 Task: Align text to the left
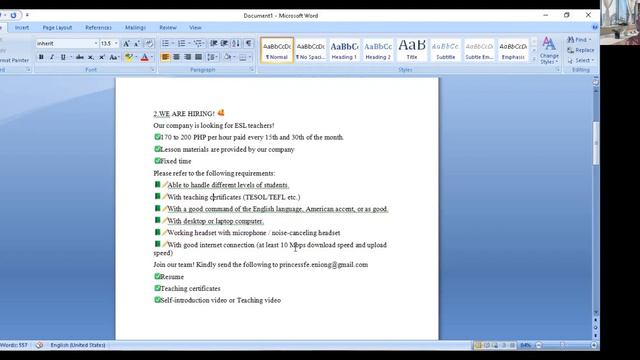pos(165,57)
